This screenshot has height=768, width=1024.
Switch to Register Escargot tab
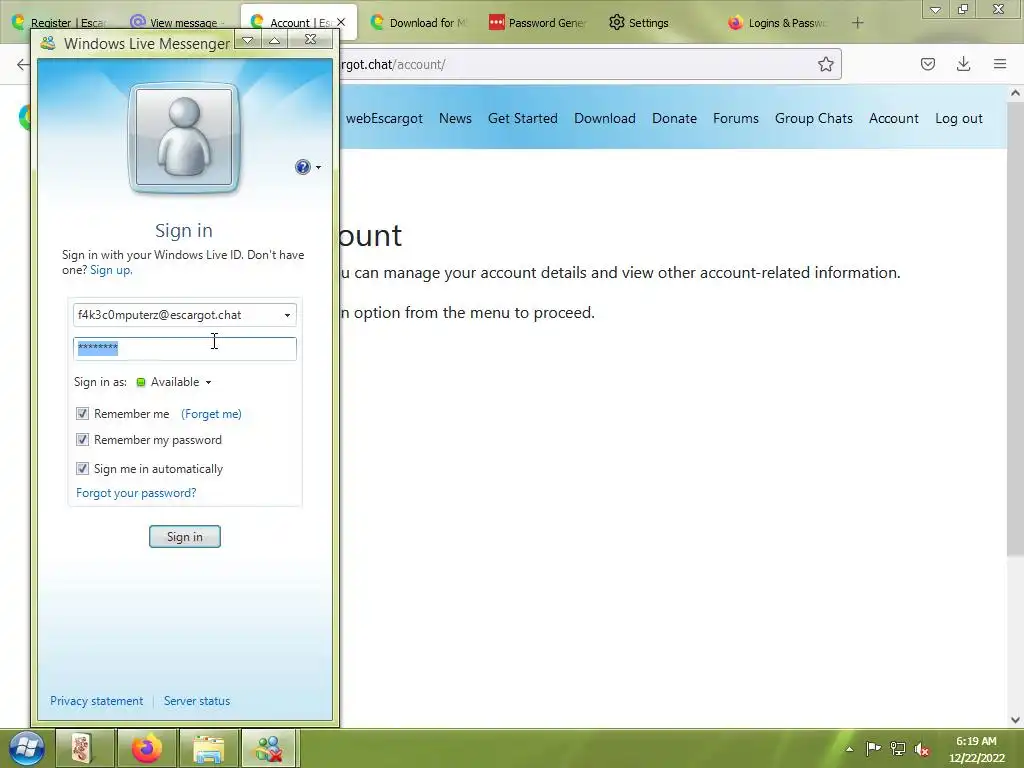click(60, 23)
